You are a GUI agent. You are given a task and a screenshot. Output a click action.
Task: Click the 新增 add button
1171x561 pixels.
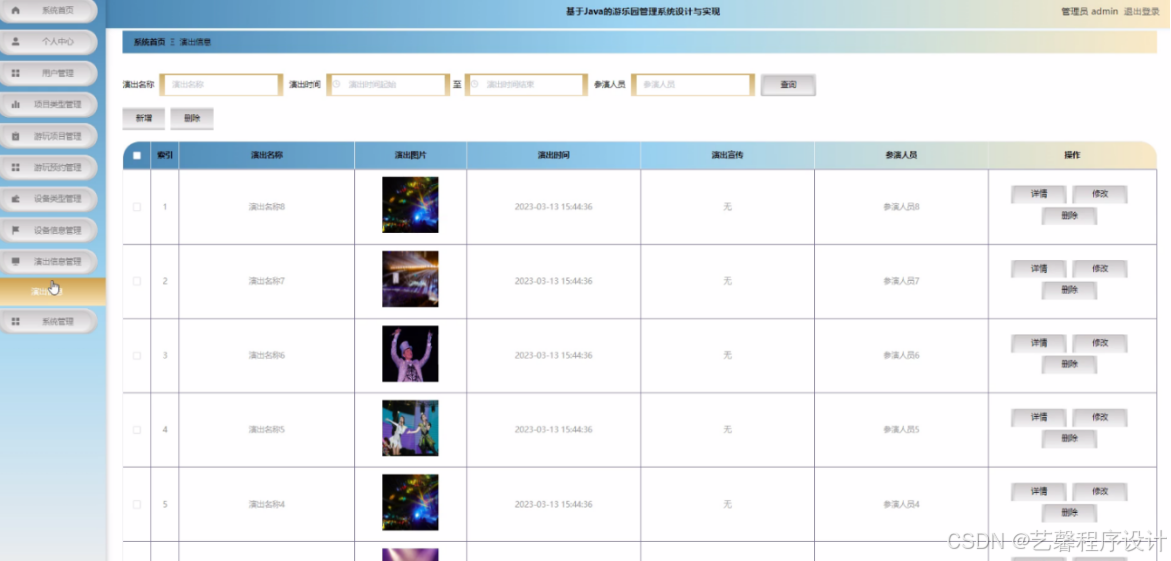pyautogui.click(x=143, y=118)
